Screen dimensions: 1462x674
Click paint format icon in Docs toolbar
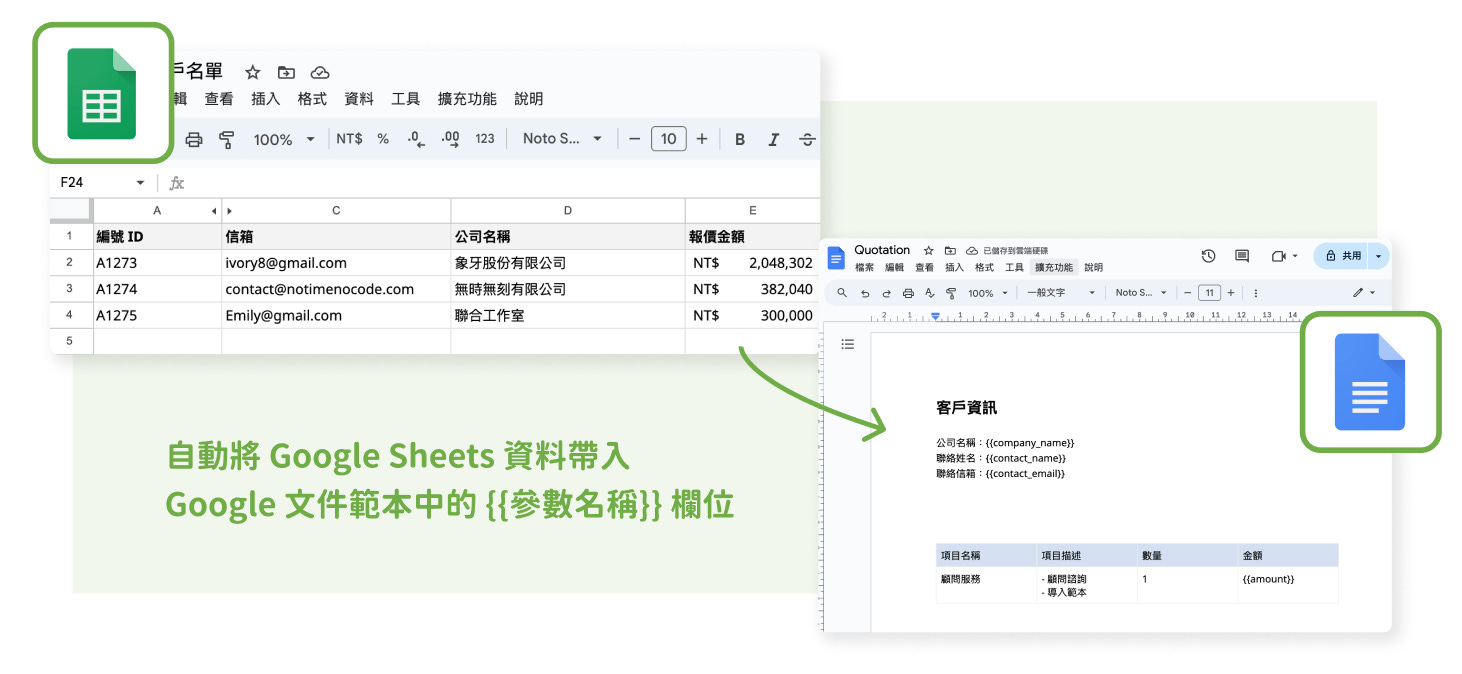pos(951,293)
